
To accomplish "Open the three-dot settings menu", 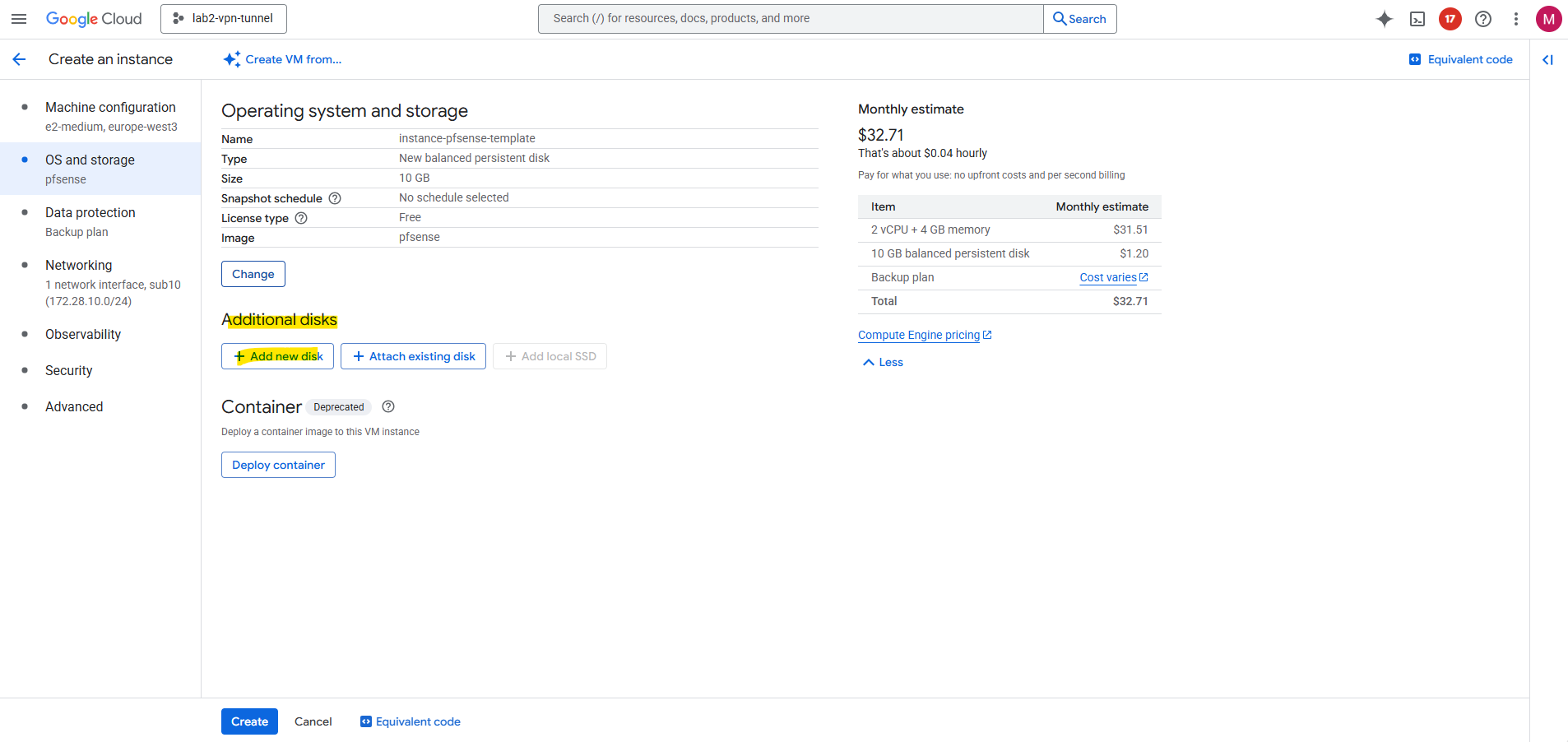I will [1516, 19].
